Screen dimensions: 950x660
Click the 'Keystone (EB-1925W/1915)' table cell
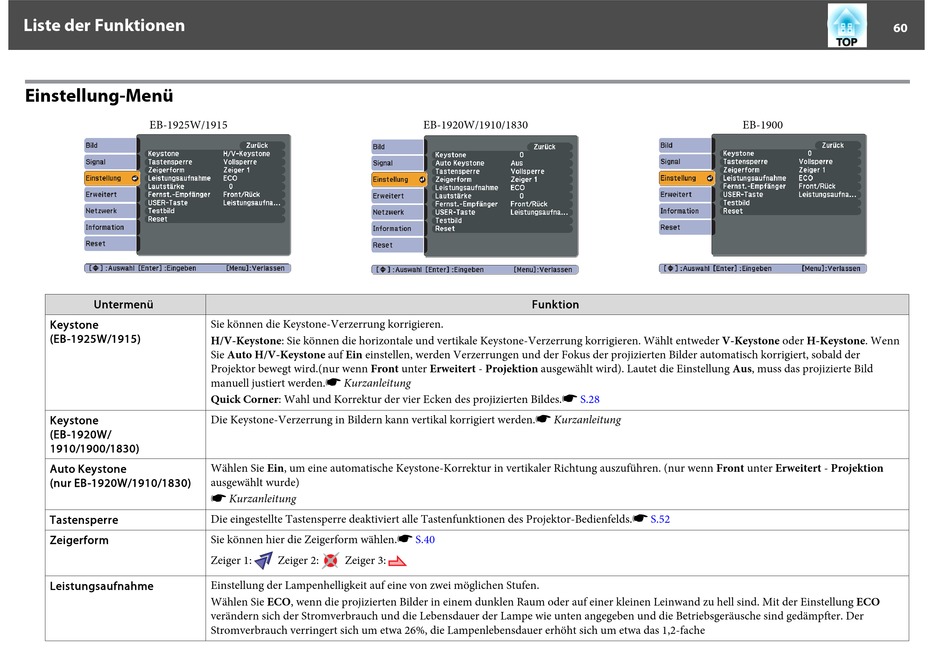click(x=125, y=362)
